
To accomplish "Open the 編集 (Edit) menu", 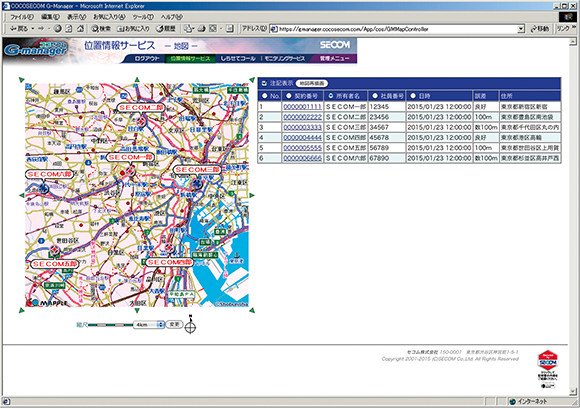I will click(x=50, y=17).
